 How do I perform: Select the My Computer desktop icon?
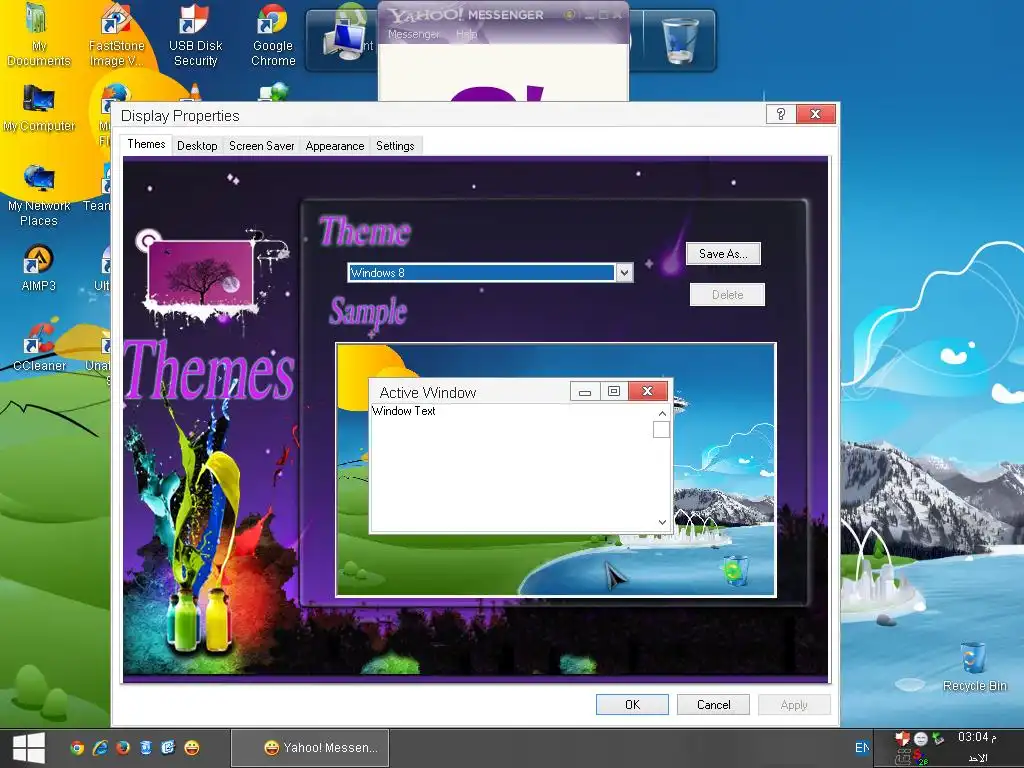pyautogui.click(x=39, y=109)
